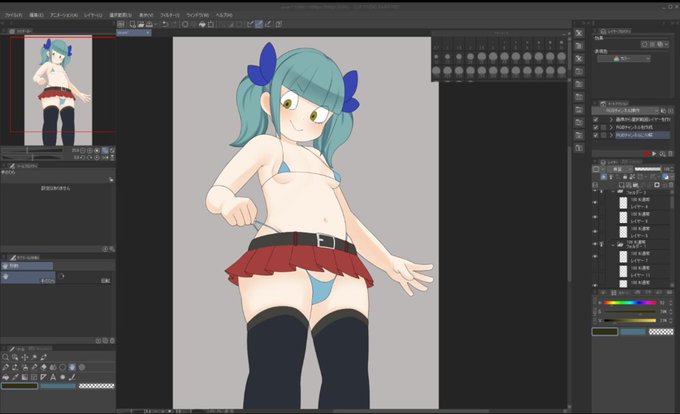Open the レイヤー(L) menu
Image resolution: width=680 pixels, height=414 pixels.
pyautogui.click(x=93, y=15)
